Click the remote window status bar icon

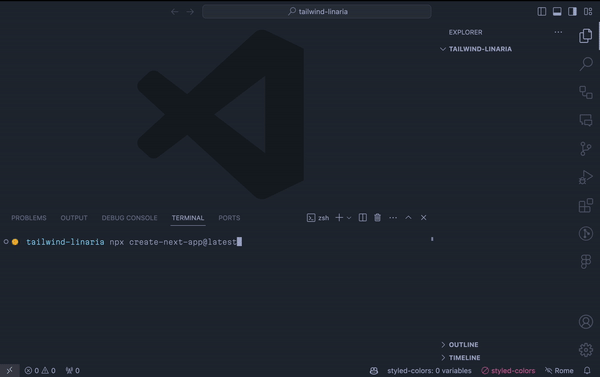click(x=10, y=370)
